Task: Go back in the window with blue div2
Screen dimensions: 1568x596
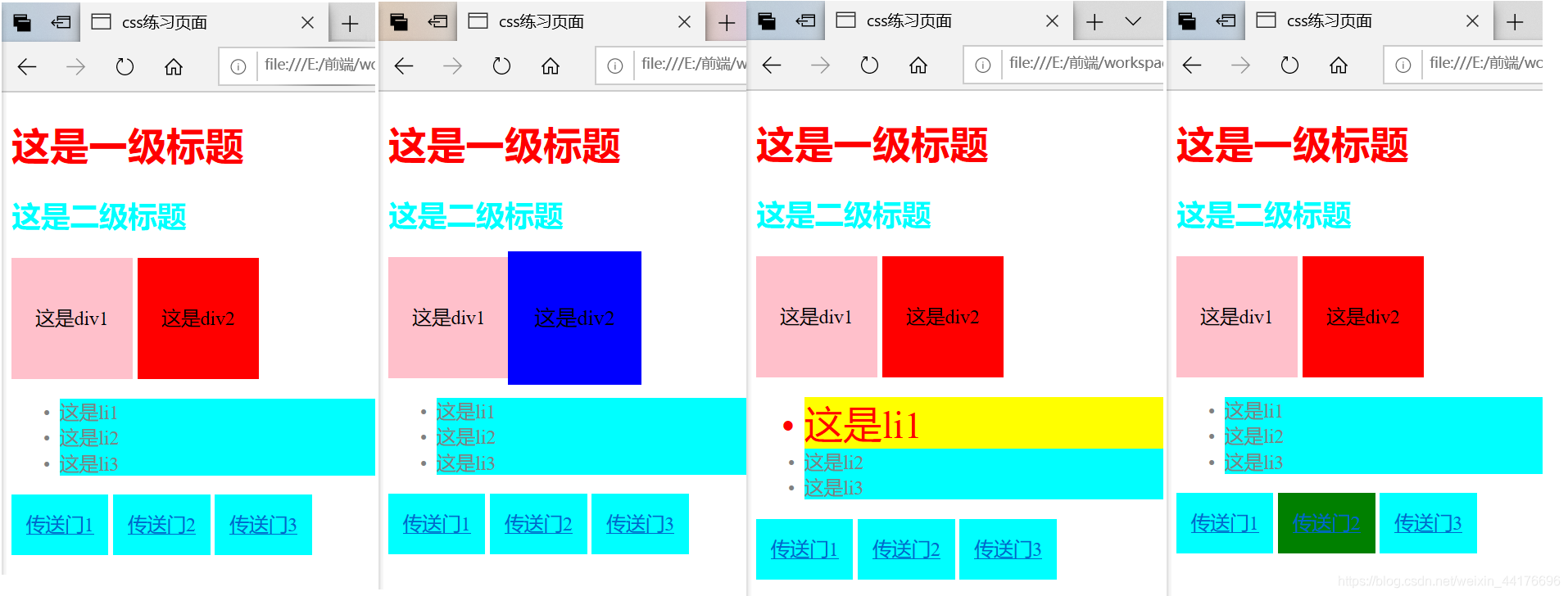Action: click(x=404, y=66)
